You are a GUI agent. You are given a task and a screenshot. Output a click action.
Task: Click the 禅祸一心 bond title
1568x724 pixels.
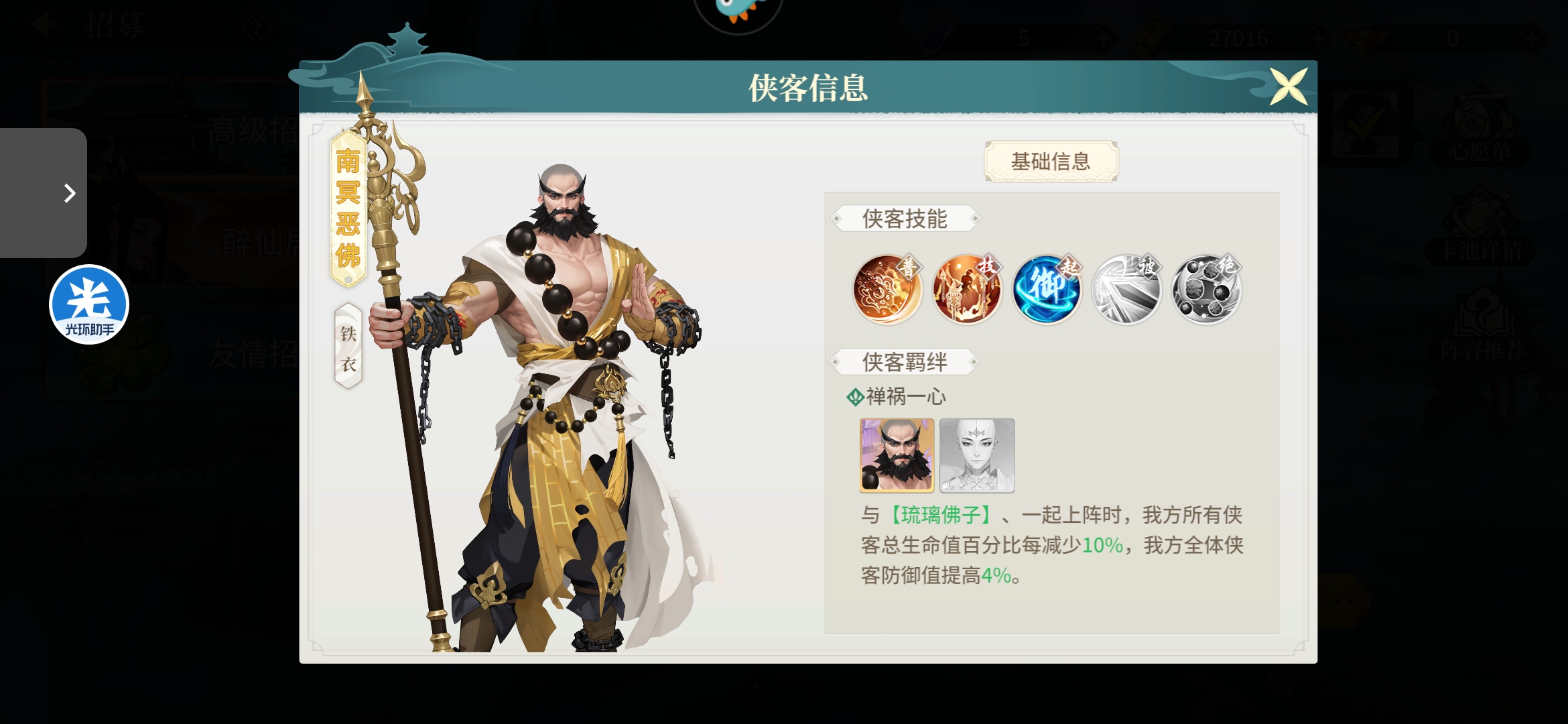906,397
